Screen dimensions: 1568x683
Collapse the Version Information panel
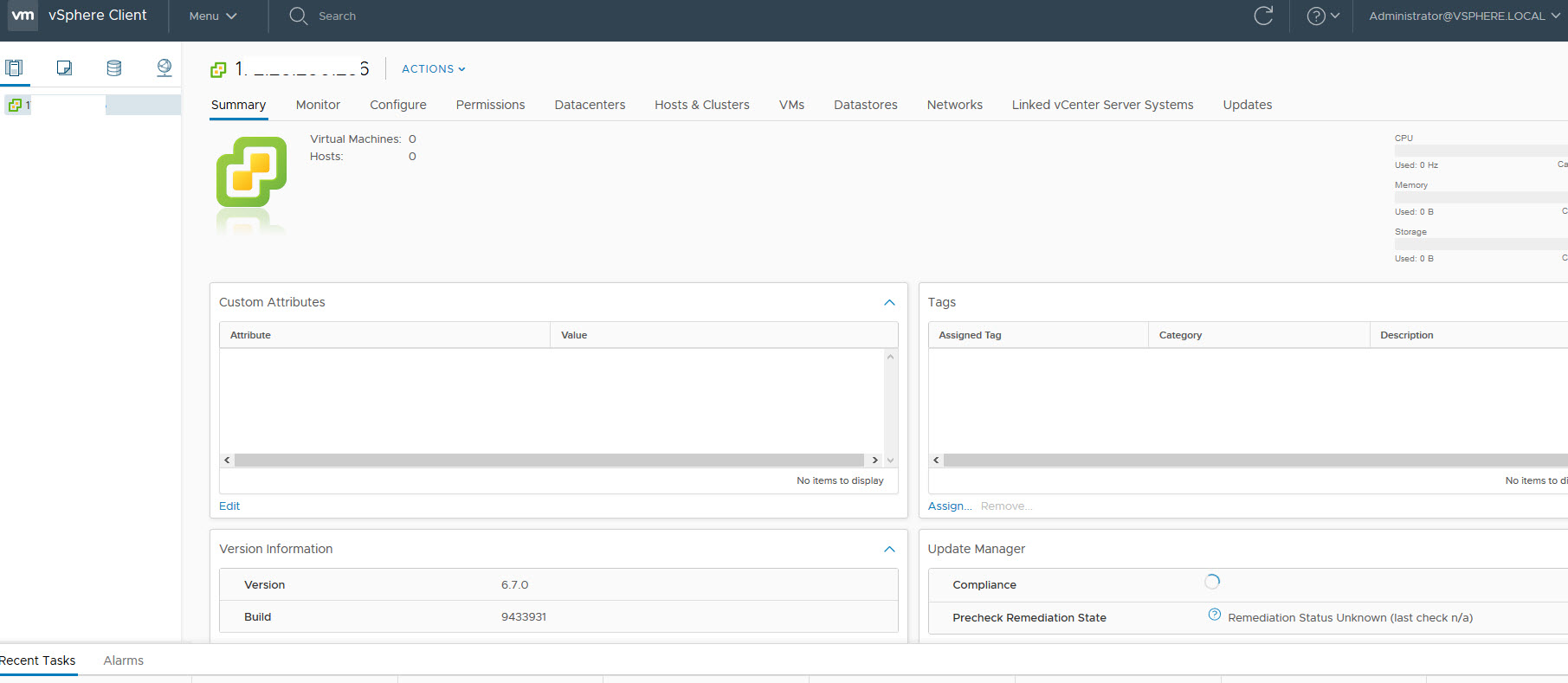[889, 549]
